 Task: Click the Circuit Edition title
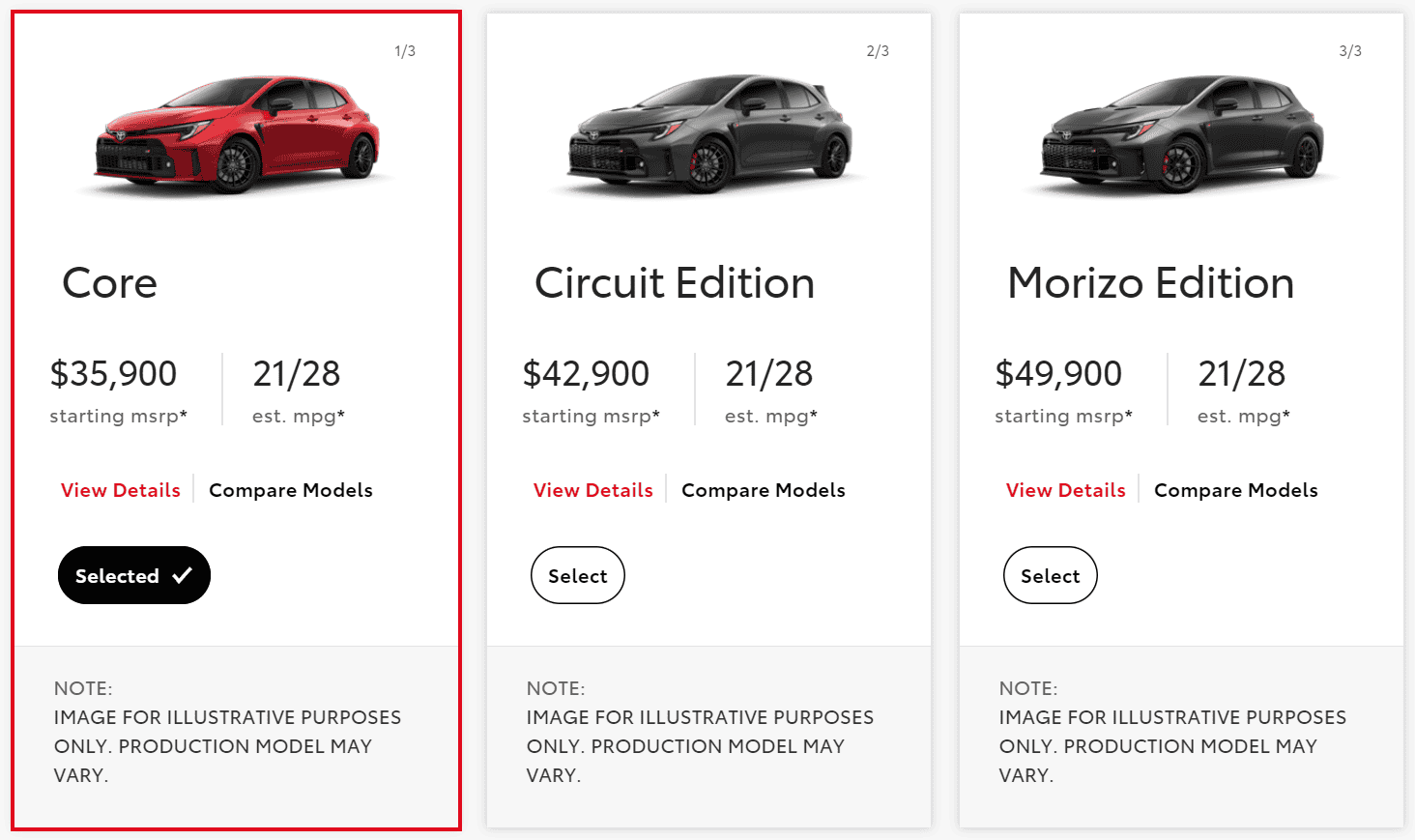tap(675, 283)
